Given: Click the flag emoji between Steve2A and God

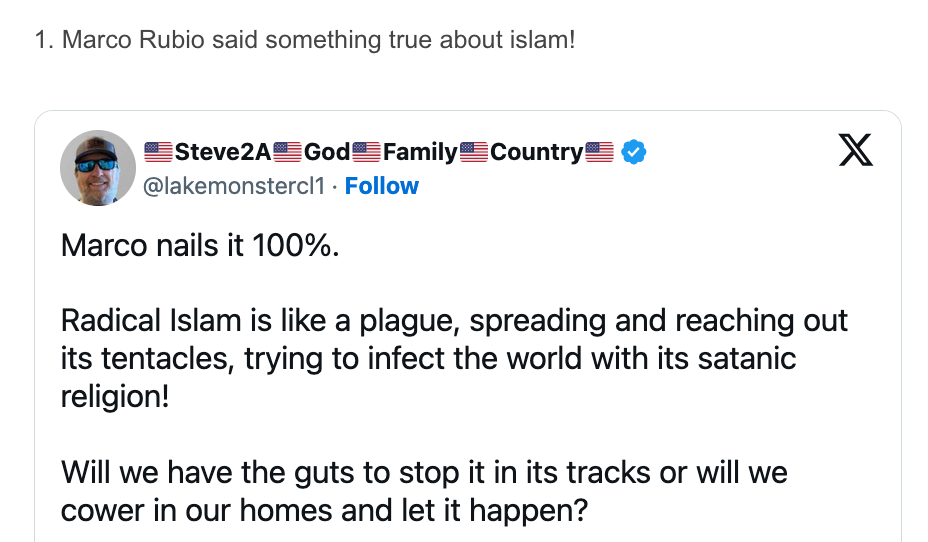Looking at the screenshot, I should coord(288,152).
